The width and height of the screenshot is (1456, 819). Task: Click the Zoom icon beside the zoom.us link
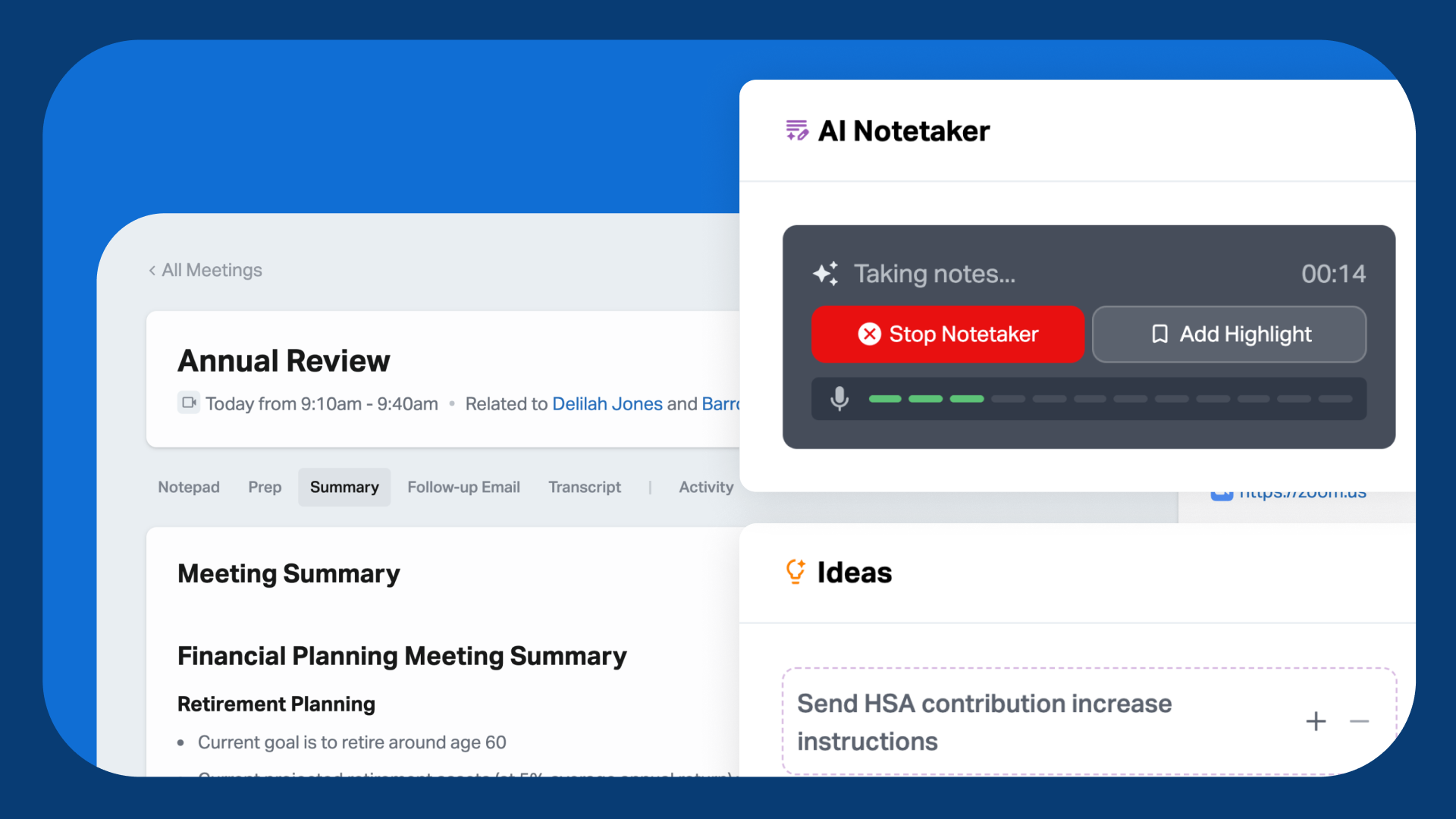click(x=1222, y=495)
